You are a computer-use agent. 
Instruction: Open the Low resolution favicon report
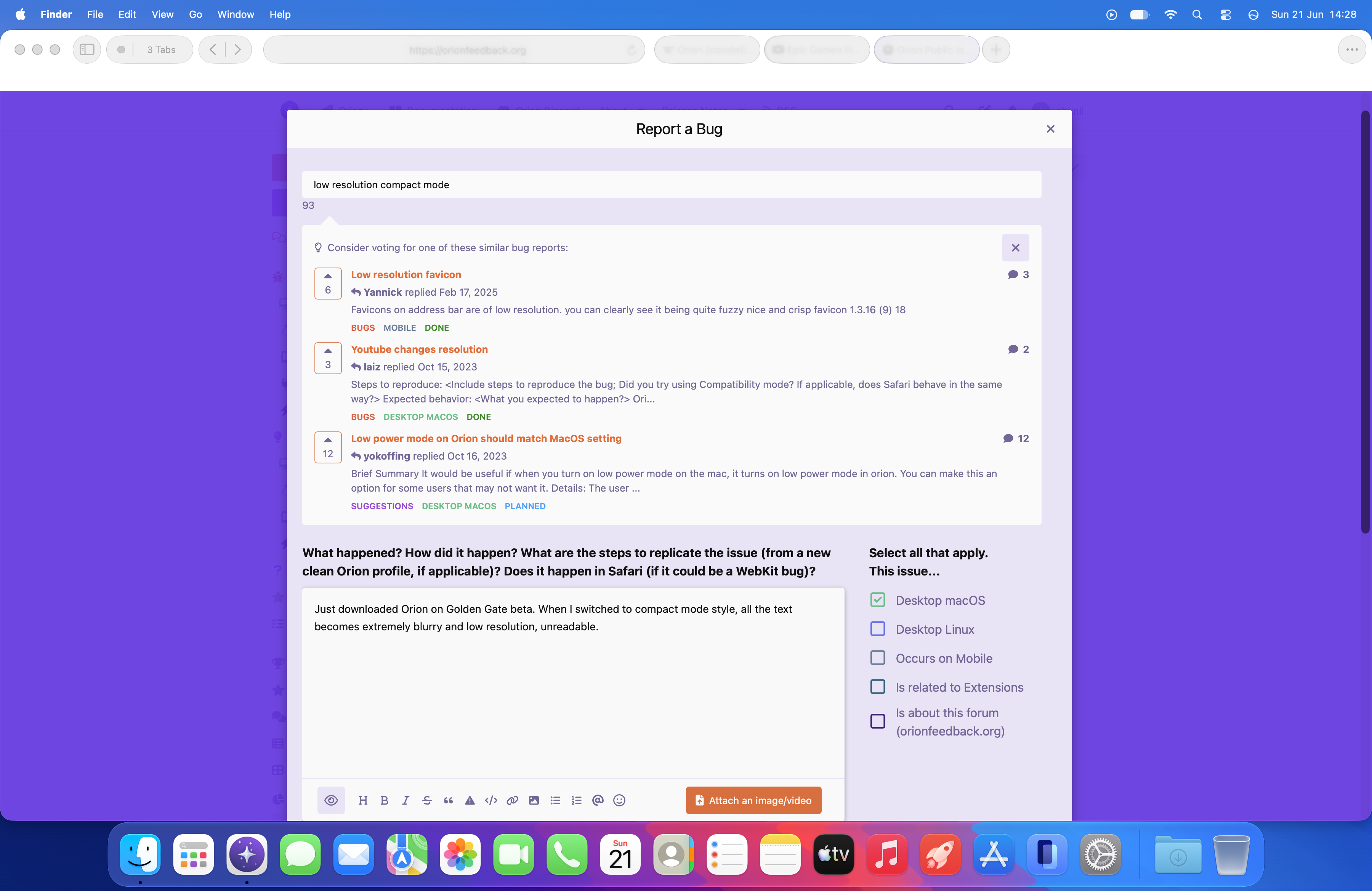[x=406, y=274]
